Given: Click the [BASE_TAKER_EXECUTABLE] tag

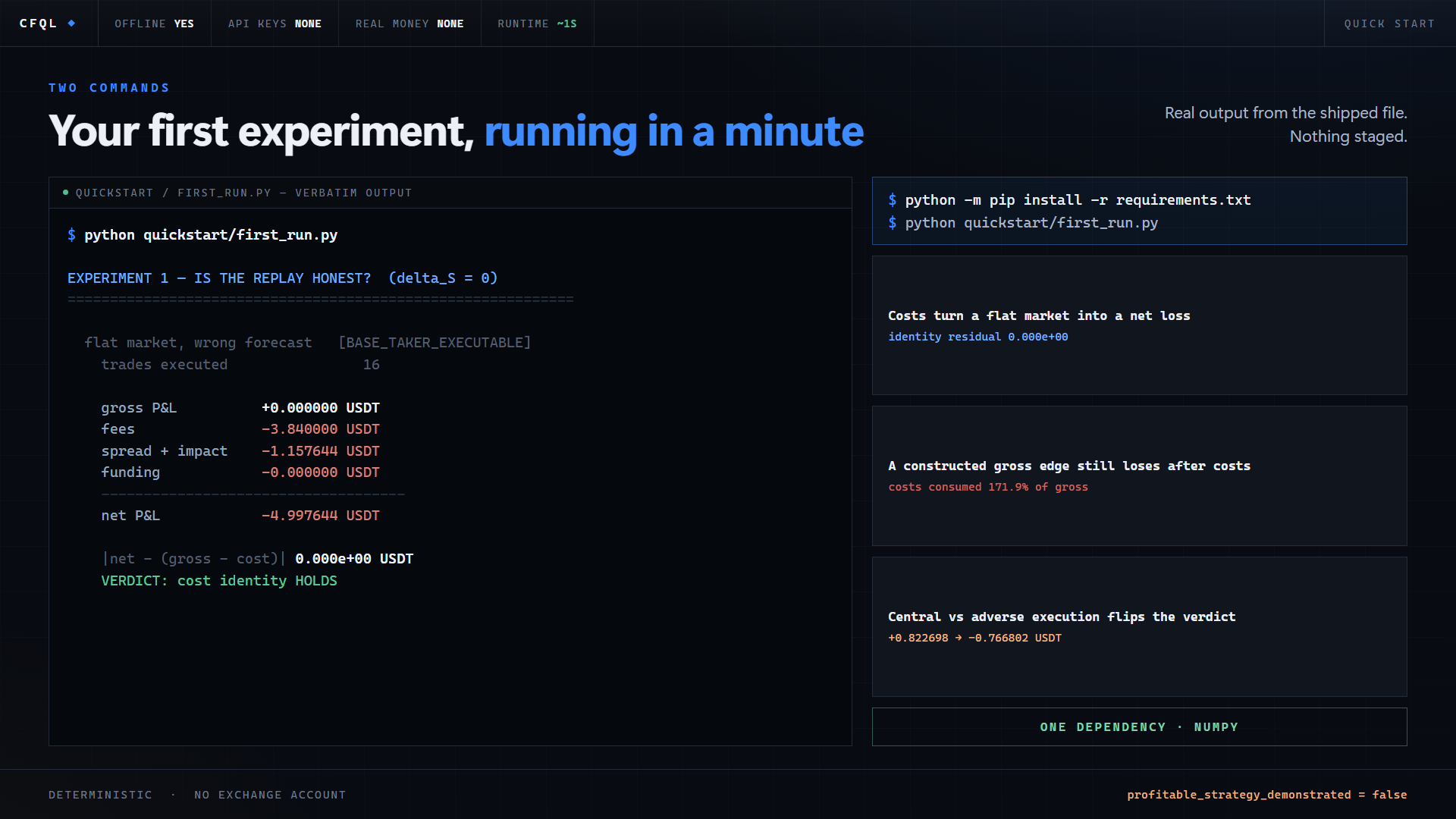Looking at the screenshot, I should pyautogui.click(x=435, y=343).
